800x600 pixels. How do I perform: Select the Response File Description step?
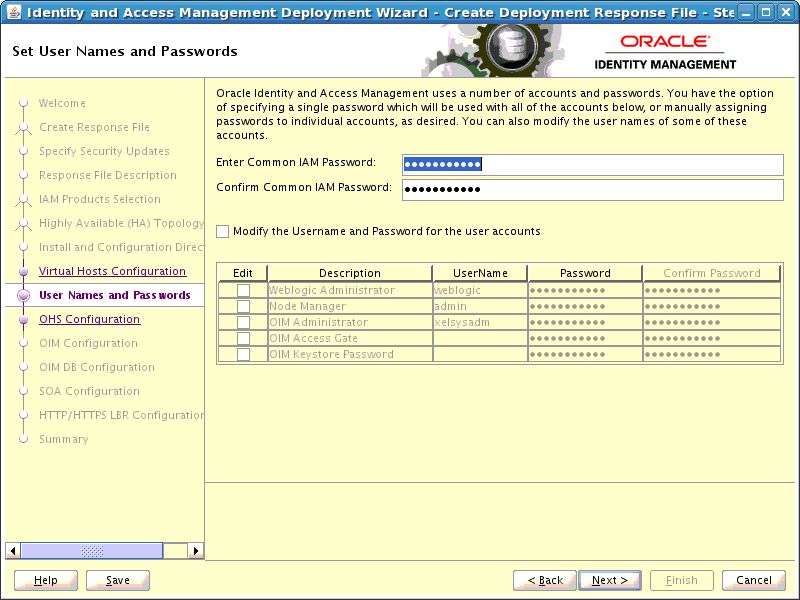pyautogui.click(x=108, y=175)
